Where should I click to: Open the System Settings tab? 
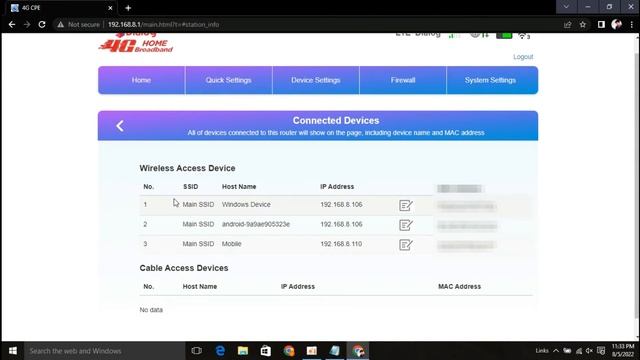click(490, 80)
